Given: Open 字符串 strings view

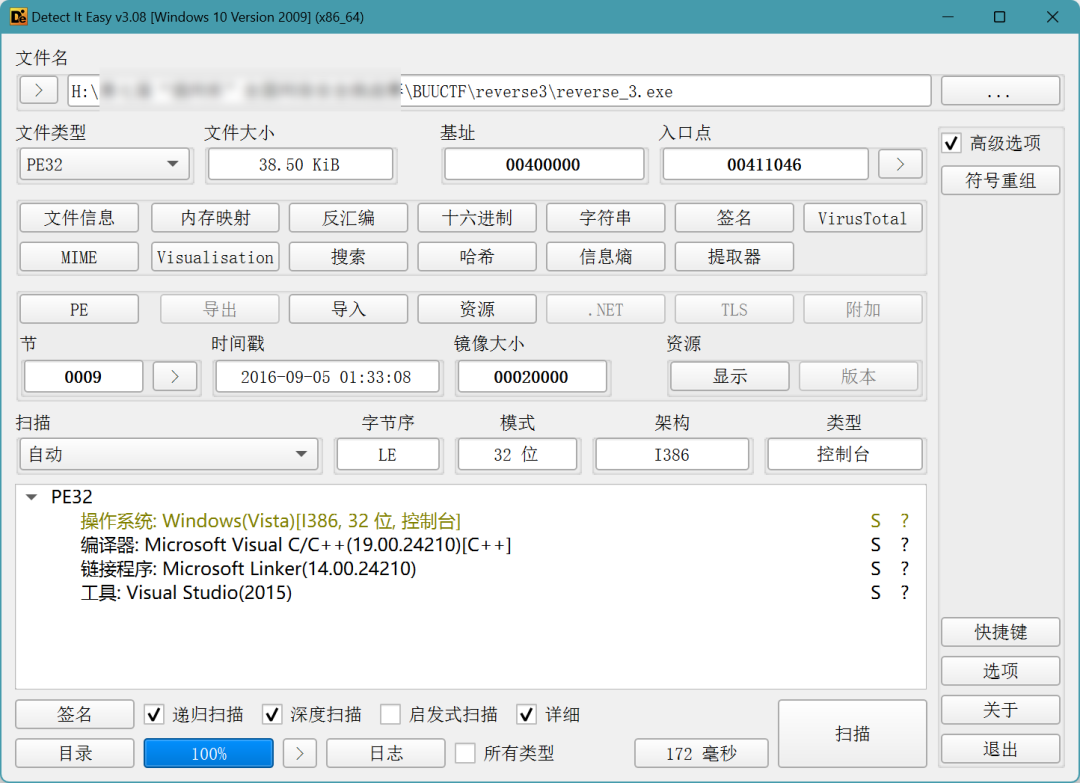Looking at the screenshot, I should 605,218.
